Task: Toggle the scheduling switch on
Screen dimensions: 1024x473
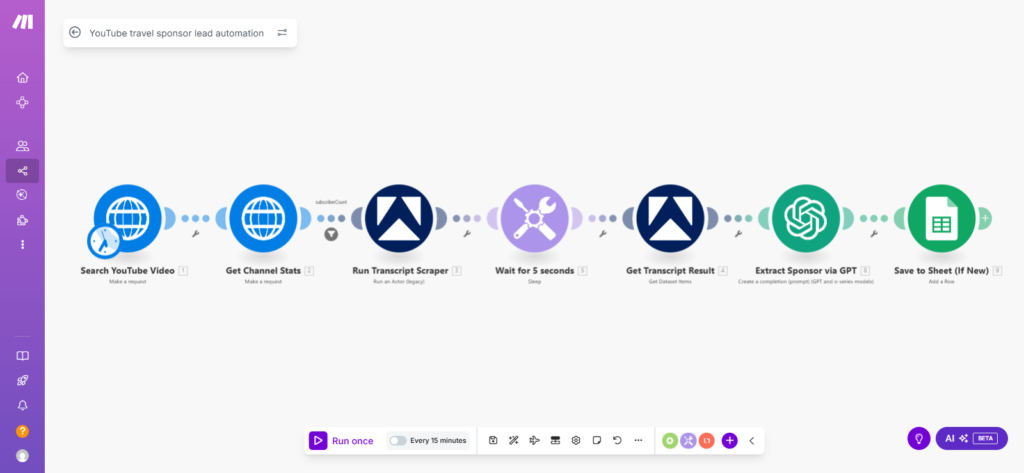Action: (x=398, y=441)
